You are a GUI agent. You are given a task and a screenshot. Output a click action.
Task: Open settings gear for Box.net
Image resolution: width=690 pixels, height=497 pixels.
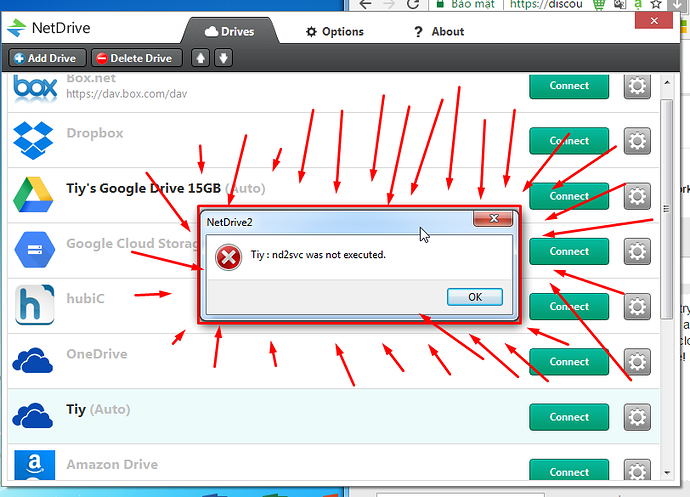[637, 86]
